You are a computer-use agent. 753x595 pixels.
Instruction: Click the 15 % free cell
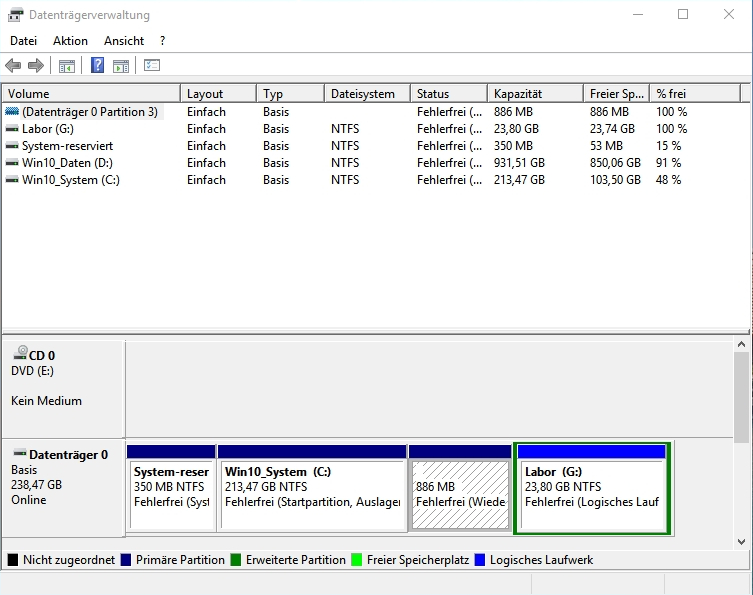[668, 146]
